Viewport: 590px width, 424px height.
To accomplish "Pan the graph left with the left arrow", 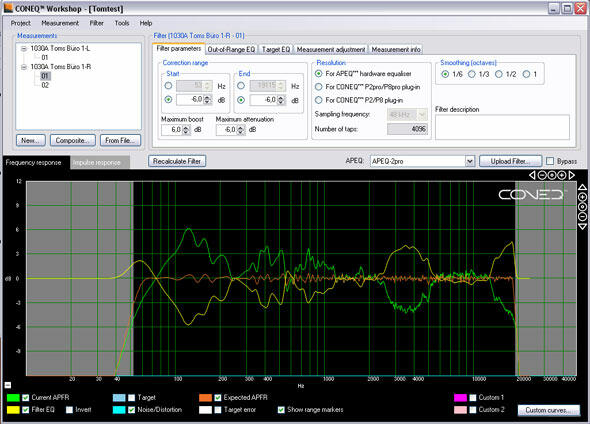I will pyautogui.click(x=532, y=175).
